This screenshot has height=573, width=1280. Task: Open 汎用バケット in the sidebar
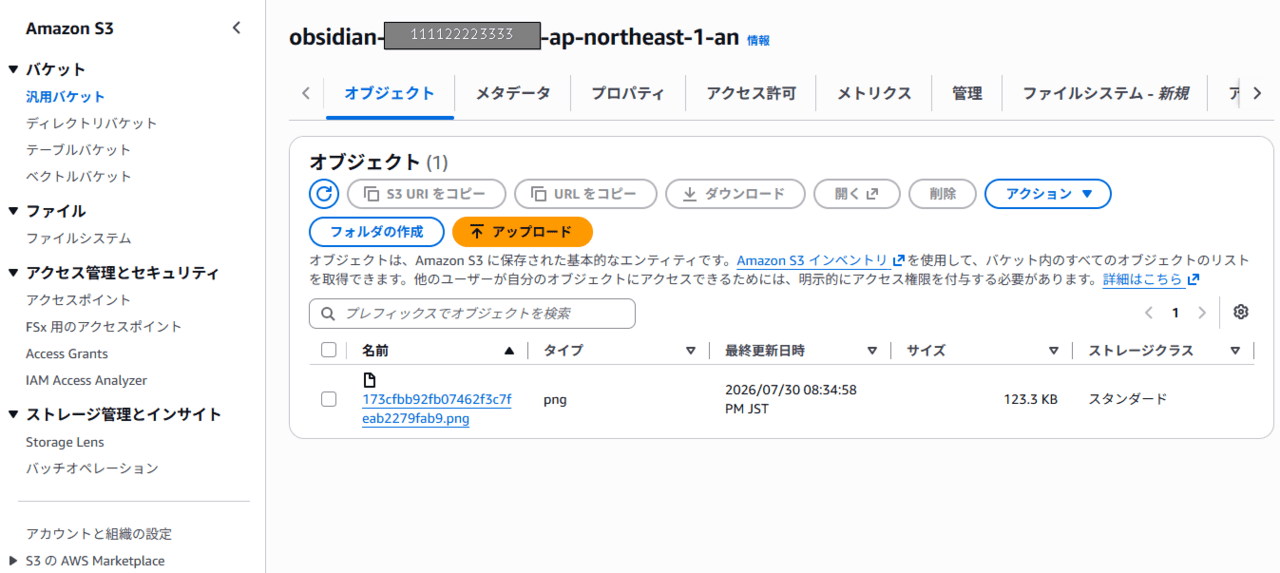[65, 97]
